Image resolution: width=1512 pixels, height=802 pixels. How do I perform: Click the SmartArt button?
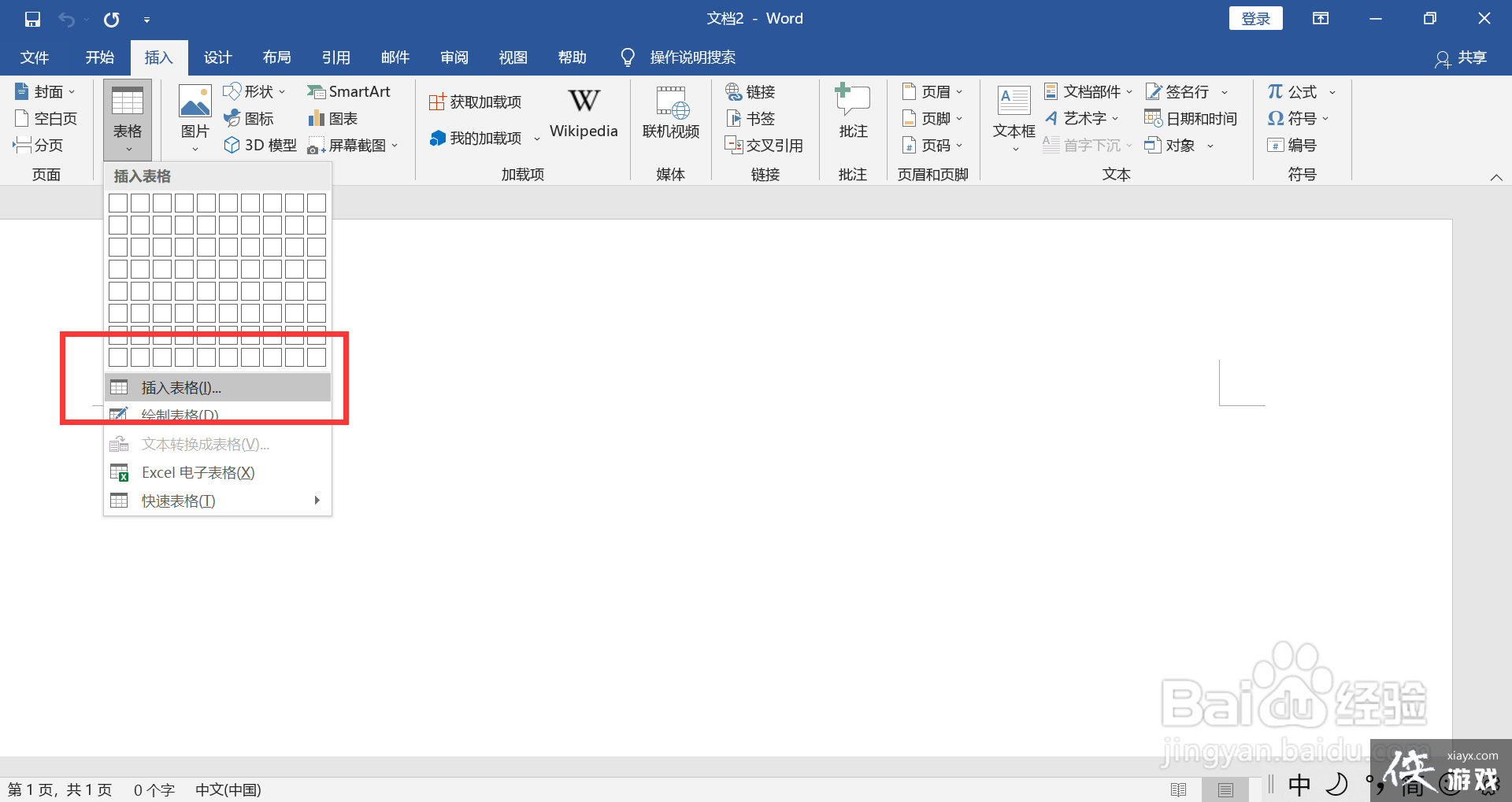click(x=348, y=92)
